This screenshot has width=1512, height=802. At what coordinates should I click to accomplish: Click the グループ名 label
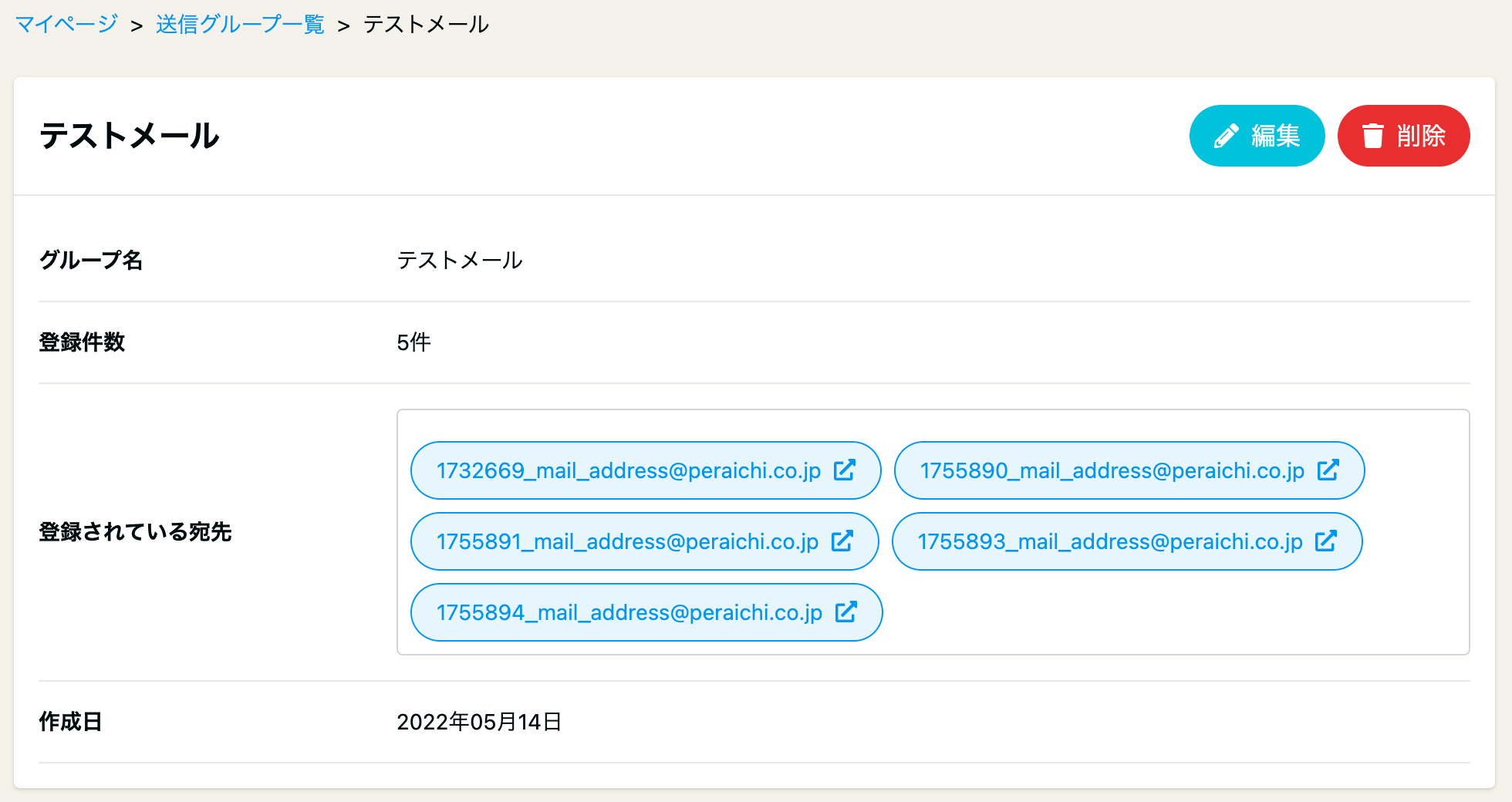coord(91,261)
